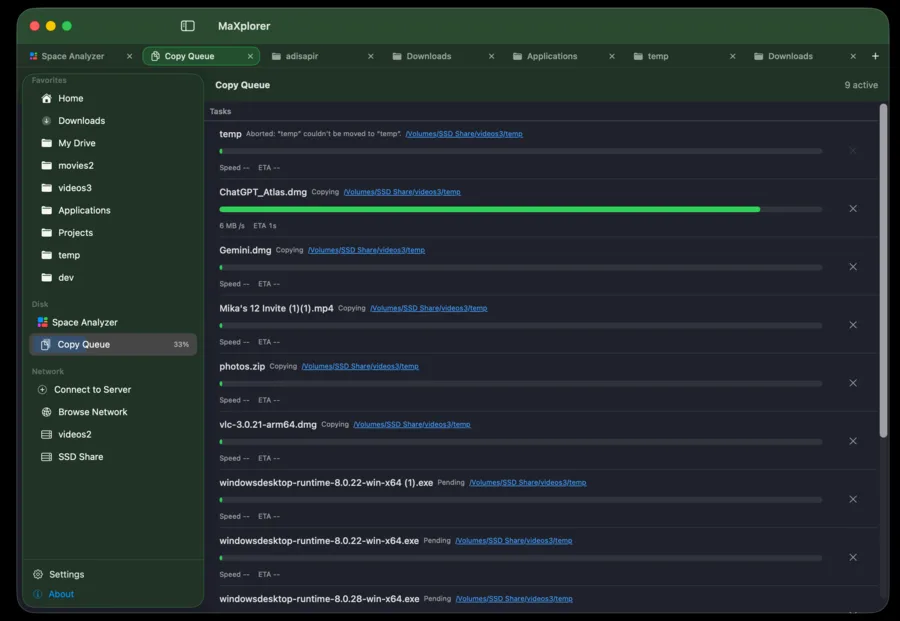
Task: Switch to Applications tab
Action: coord(552,56)
